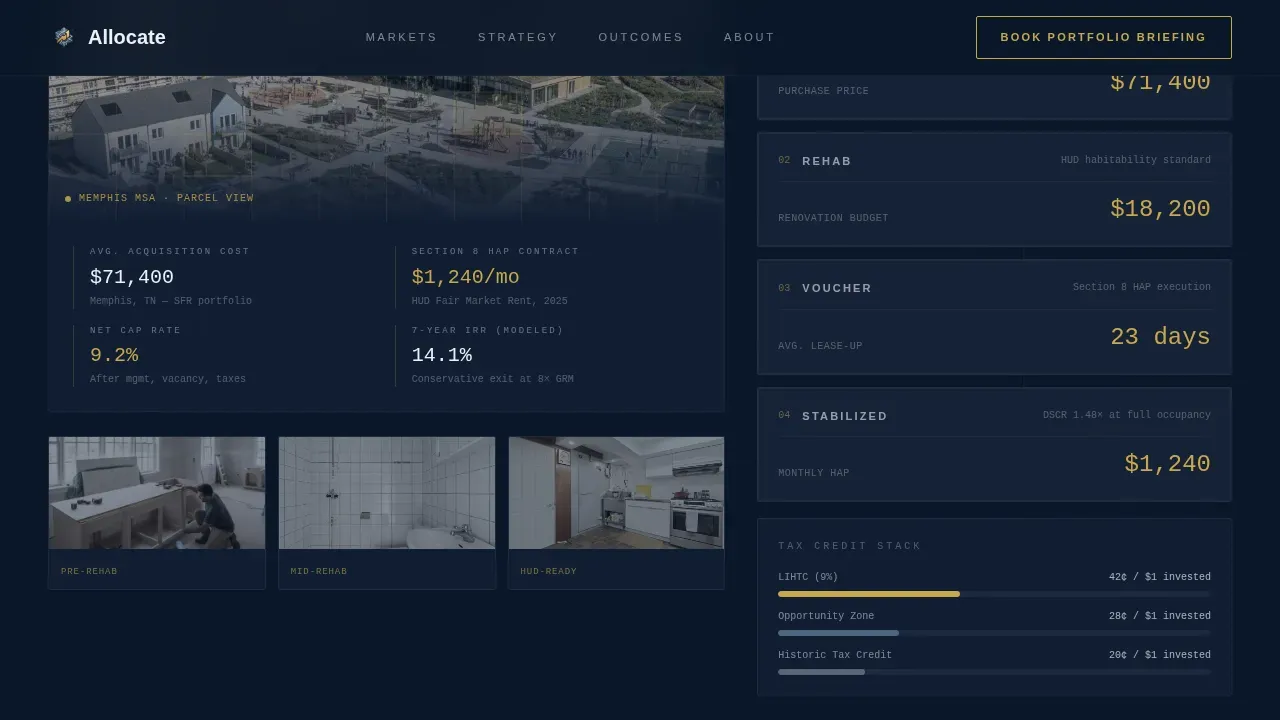
Task: Open the Markets nav item
Action: (401, 37)
